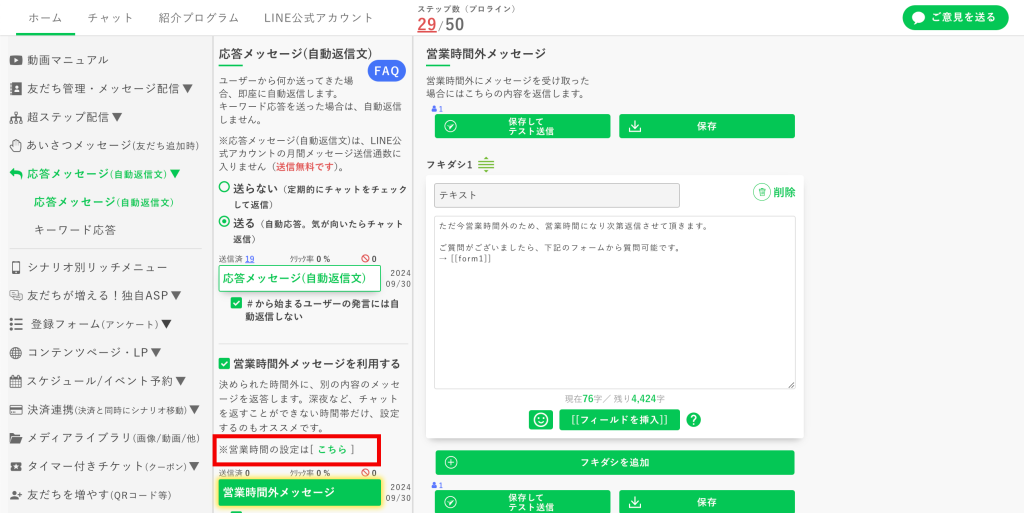Click the bottom 保存 button
Image resolution: width=1024 pixels, height=513 pixels.
coord(707,502)
